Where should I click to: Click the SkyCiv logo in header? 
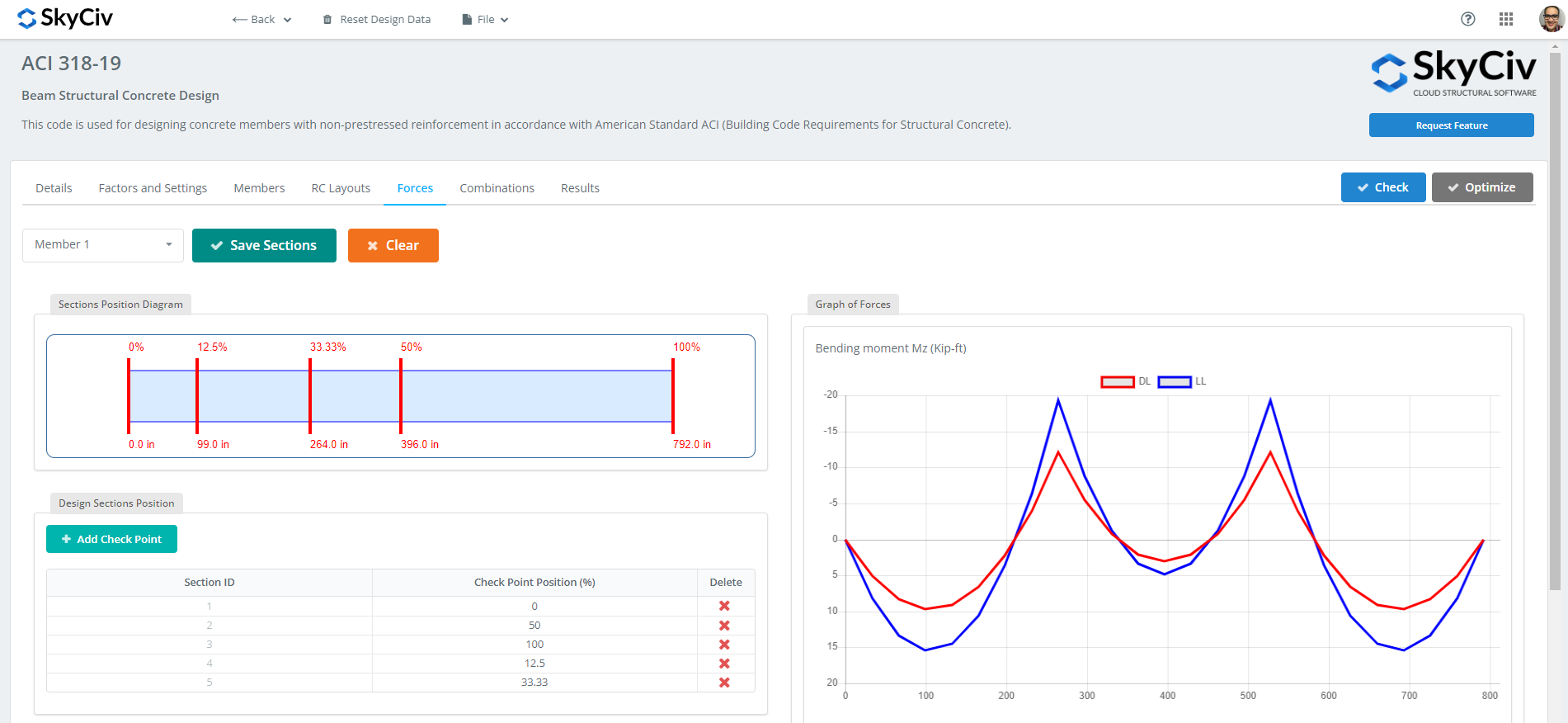[65, 18]
